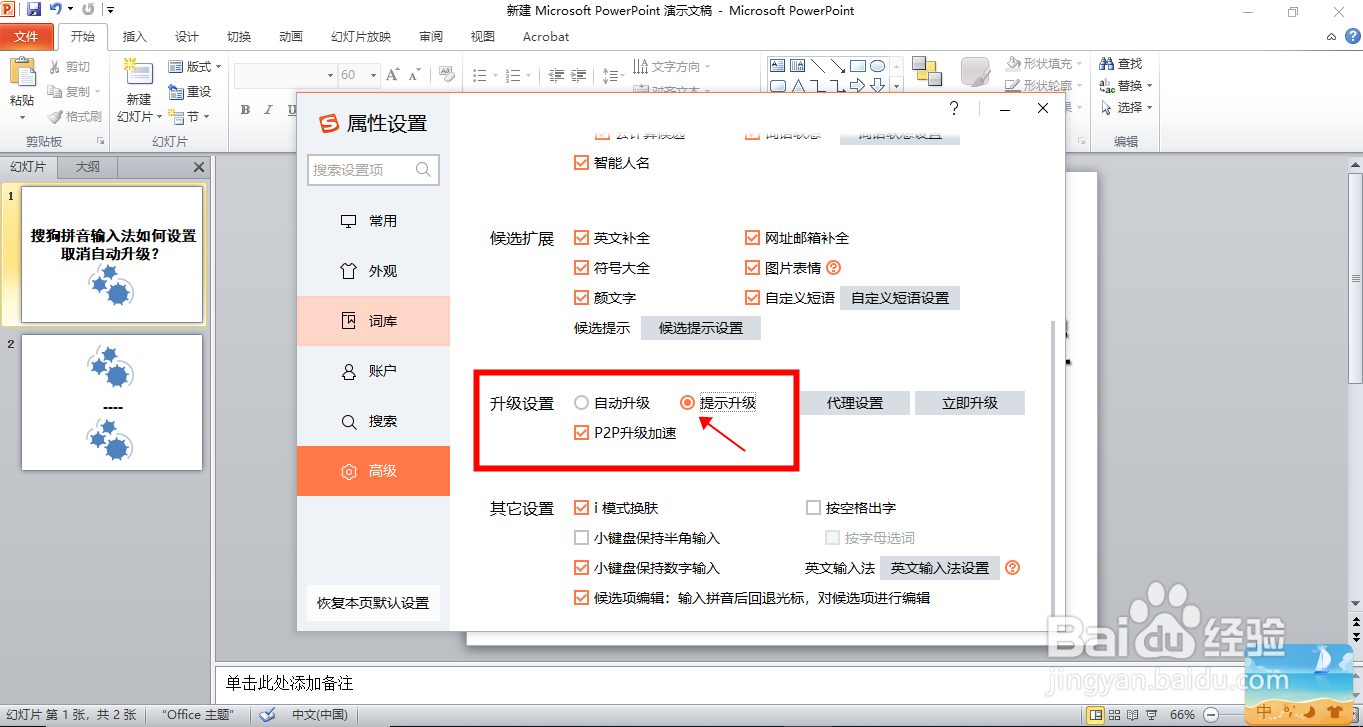Pick the oval shape in the shapes gallery
The width and height of the screenshot is (1363, 727).
point(877,66)
